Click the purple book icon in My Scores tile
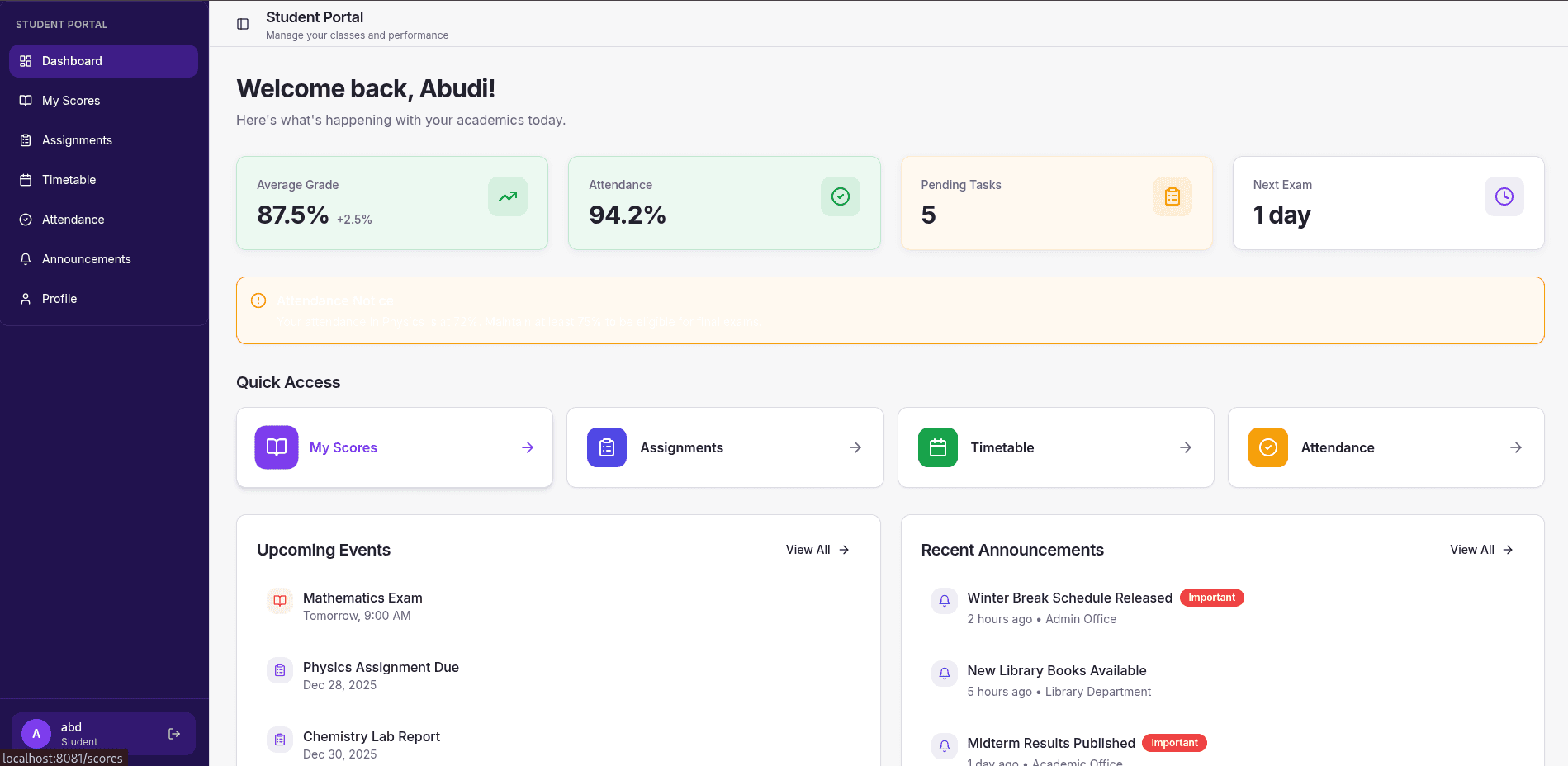This screenshot has height=766, width=1568. click(277, 447)
